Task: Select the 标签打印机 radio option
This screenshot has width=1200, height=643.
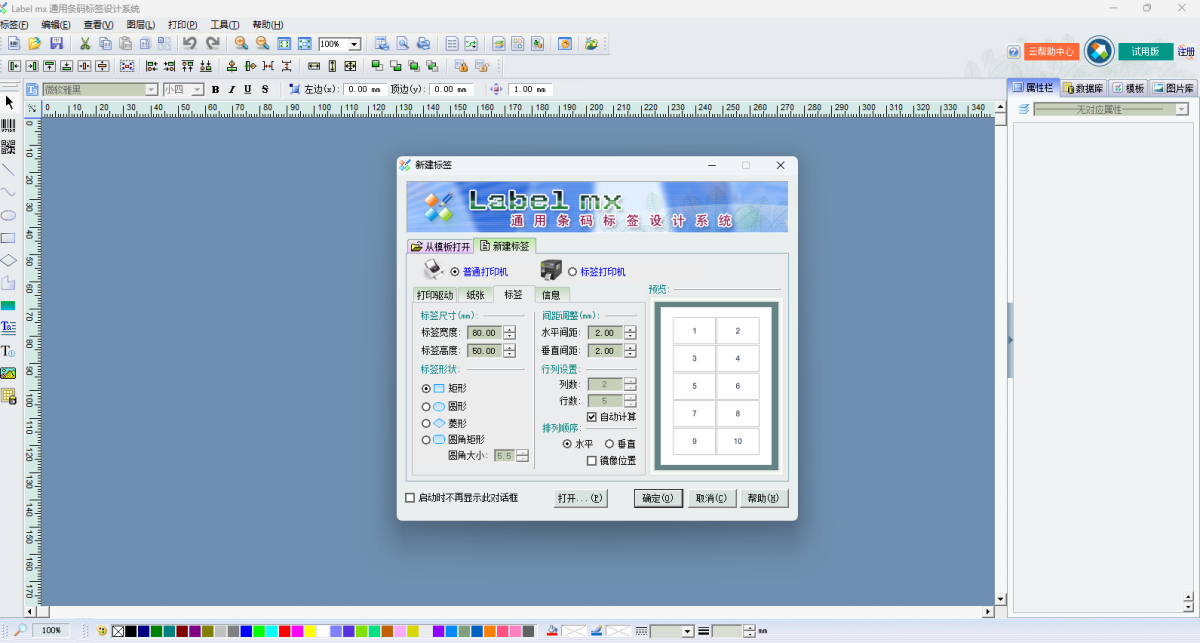Action: 573,271
